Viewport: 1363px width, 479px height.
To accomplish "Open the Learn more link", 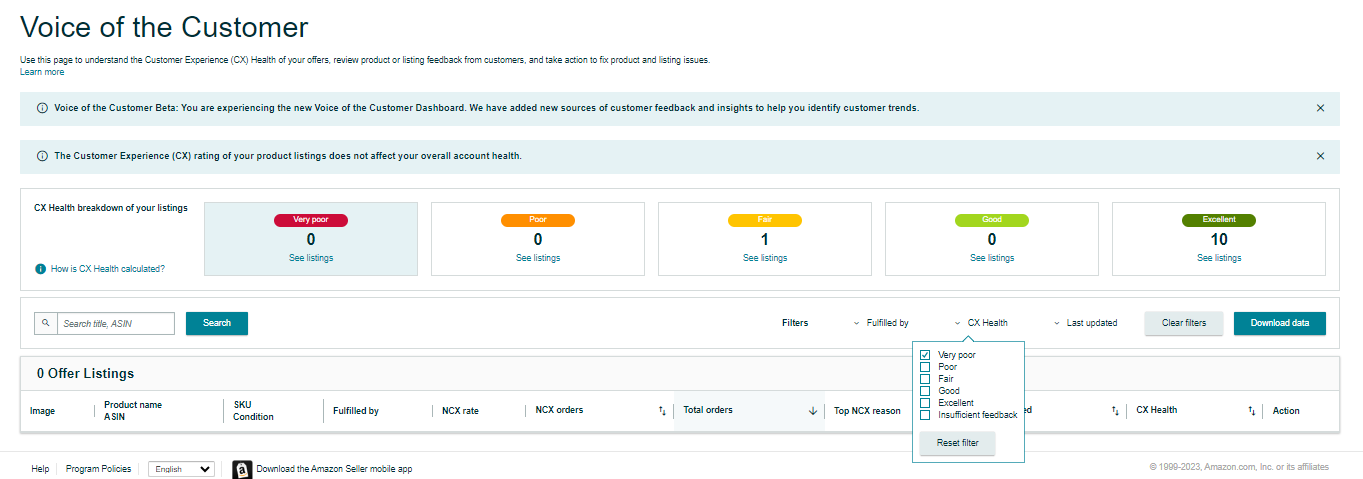I will [42, 72].
